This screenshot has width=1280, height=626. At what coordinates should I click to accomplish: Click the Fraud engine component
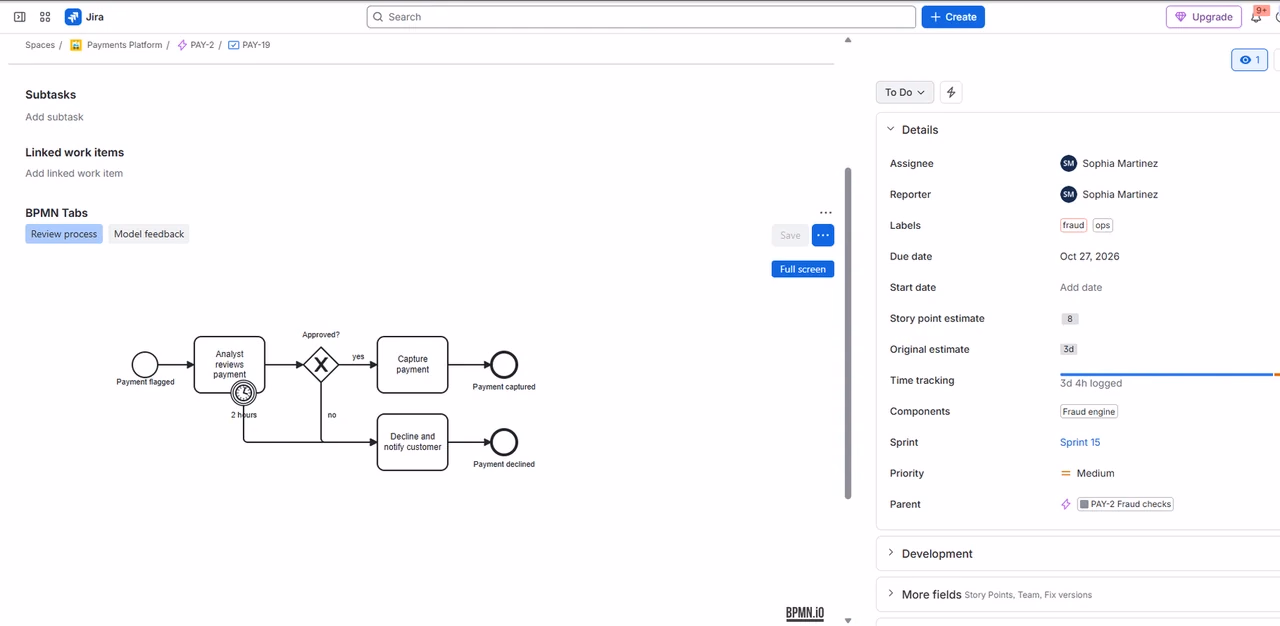[1089, 411]
